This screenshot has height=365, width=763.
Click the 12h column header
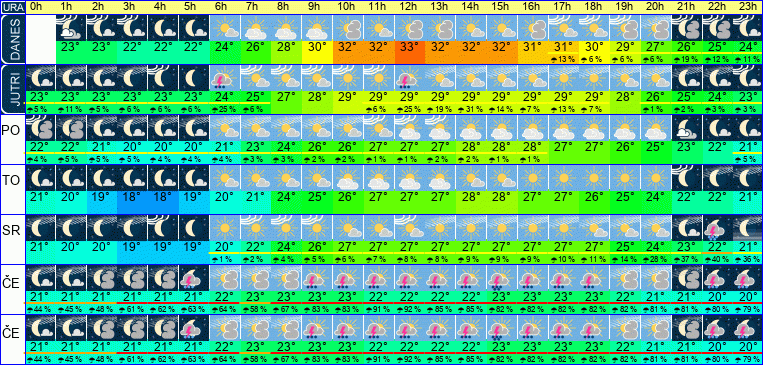tap(409, 7)
